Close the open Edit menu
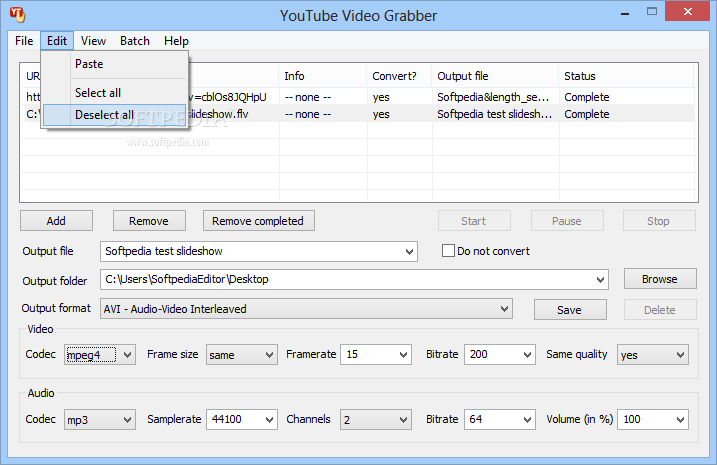Image resolution: width=717 pixels, height=465 pixels. click(x=57, y=41)
